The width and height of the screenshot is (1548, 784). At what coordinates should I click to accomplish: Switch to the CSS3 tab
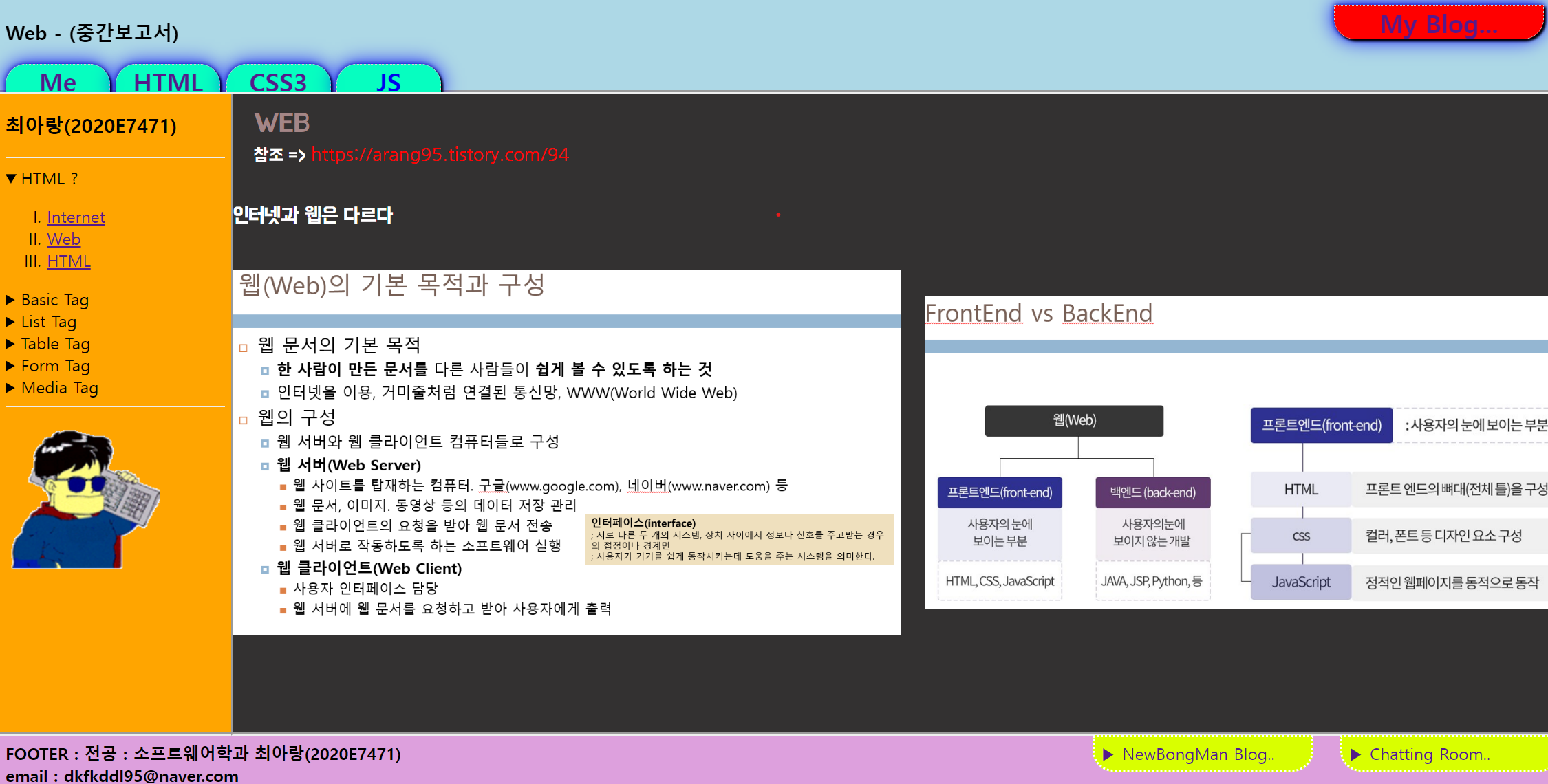[278, 80]
